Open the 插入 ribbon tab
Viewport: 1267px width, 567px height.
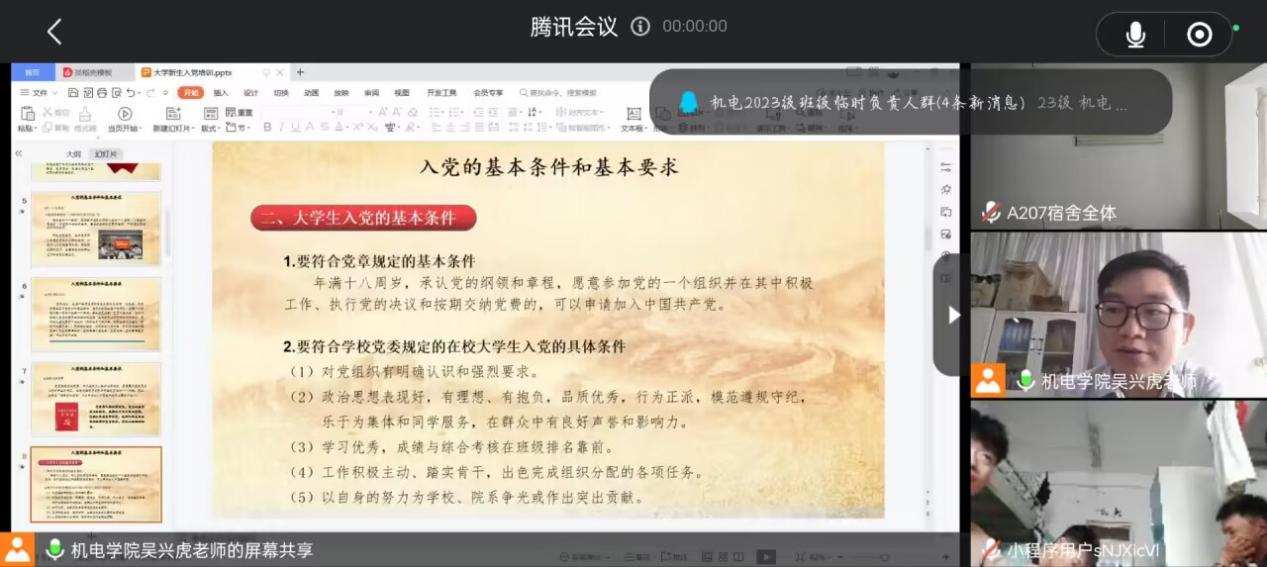[221, 93]
